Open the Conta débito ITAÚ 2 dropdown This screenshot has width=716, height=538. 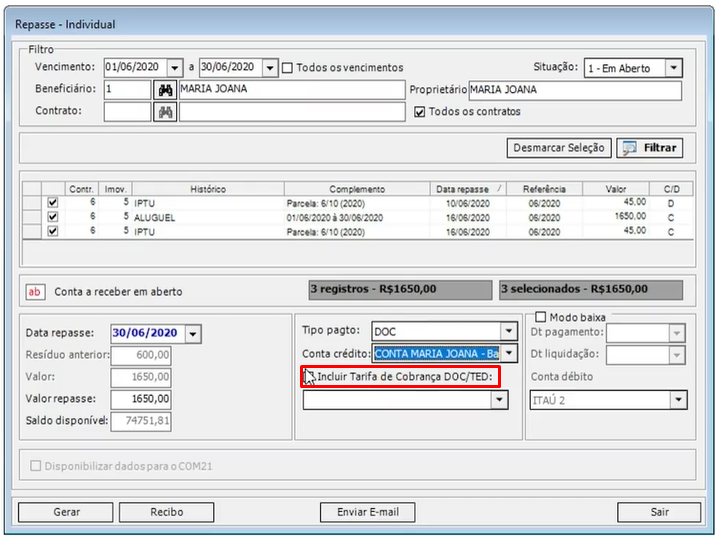tap(678, 400)
